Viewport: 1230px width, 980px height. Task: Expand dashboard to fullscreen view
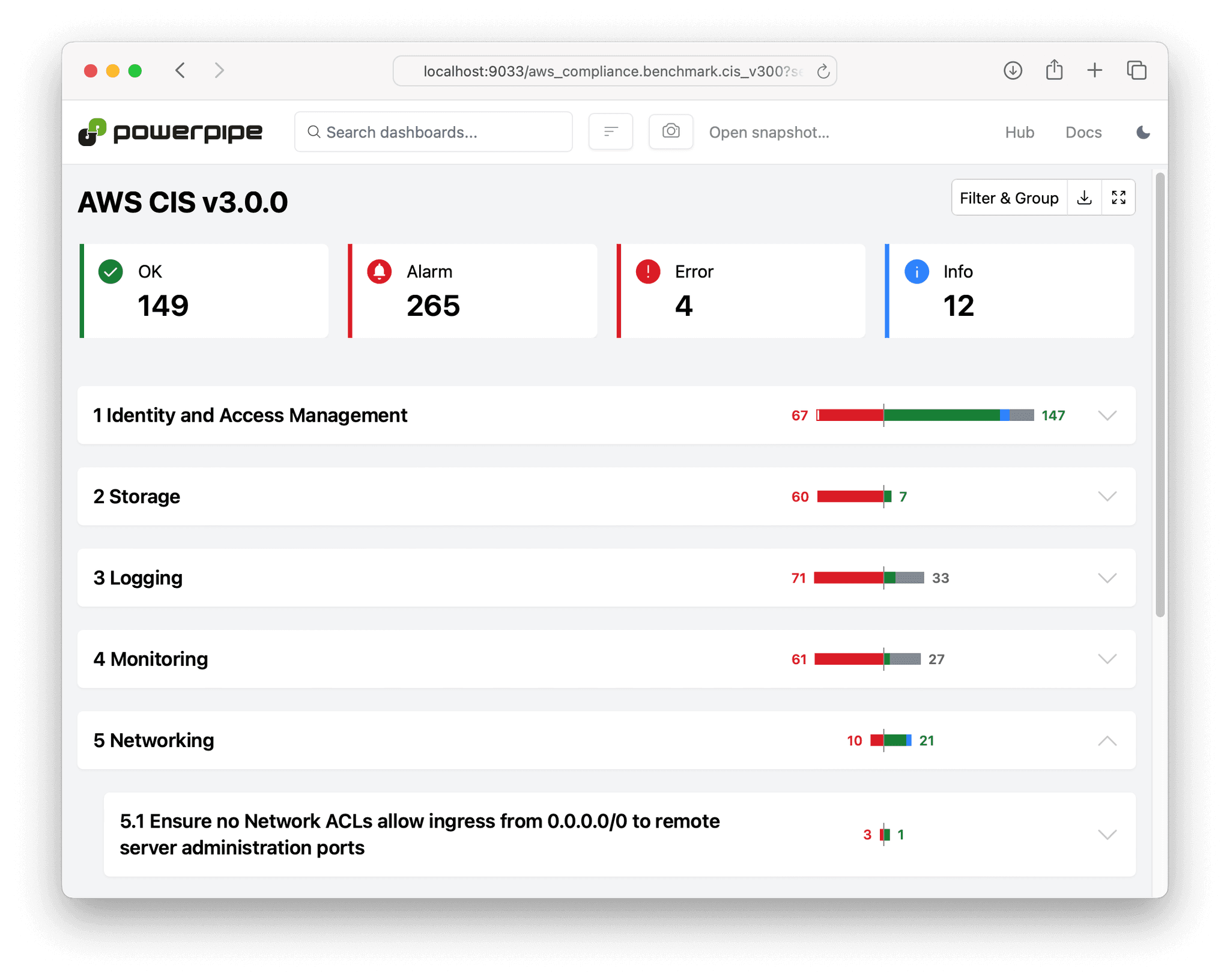point(1118,197)
